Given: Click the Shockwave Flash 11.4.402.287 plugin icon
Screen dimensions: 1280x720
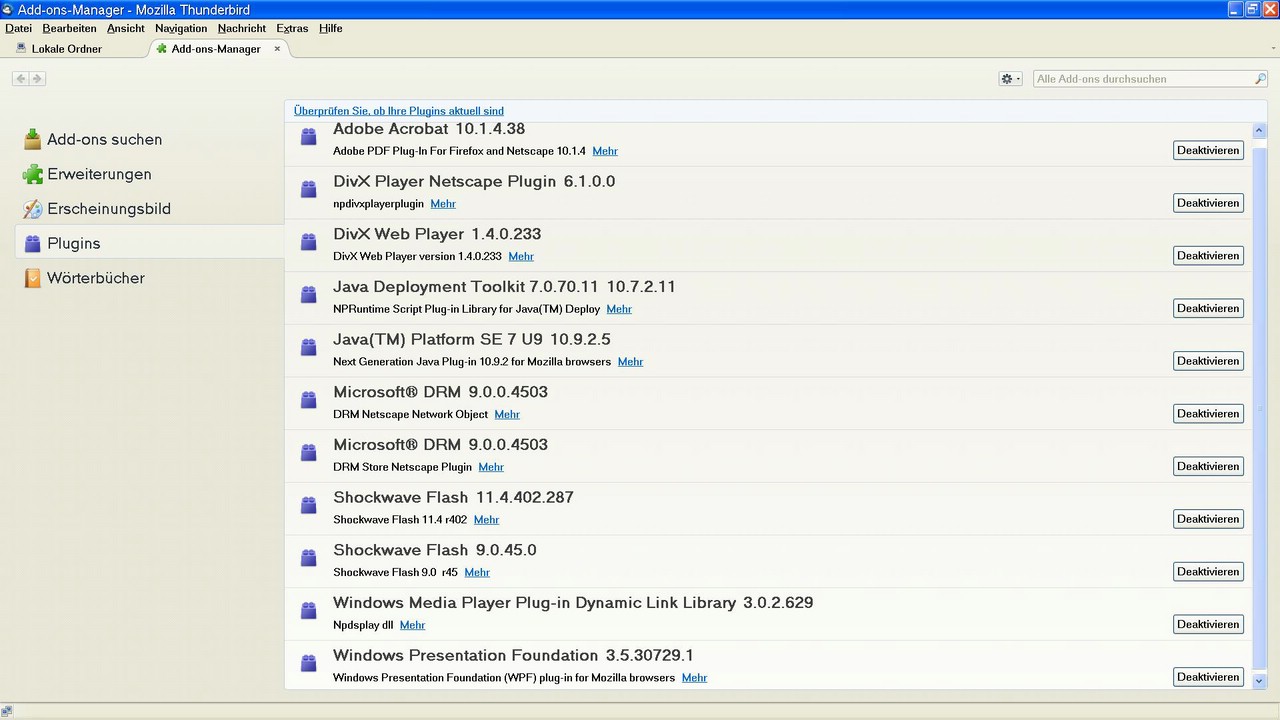Looking at the screenshot, I should coord(309,505).
